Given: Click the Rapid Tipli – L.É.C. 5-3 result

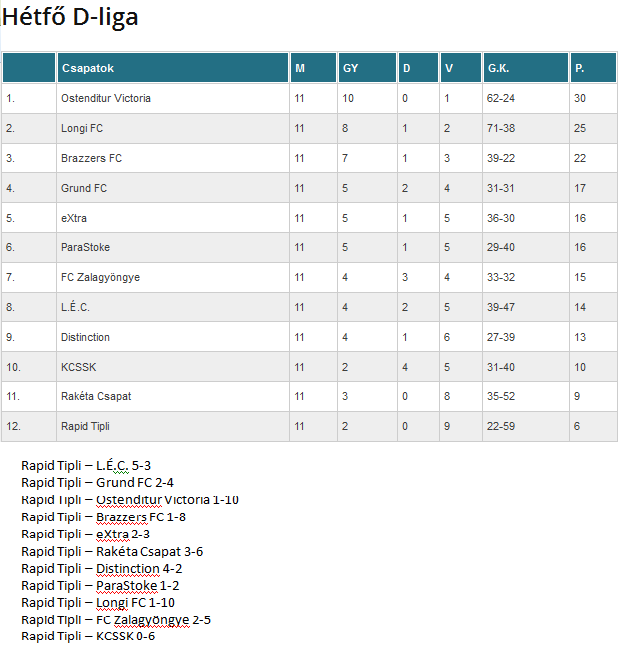Looking at the screenshot, I should point(86,465).
